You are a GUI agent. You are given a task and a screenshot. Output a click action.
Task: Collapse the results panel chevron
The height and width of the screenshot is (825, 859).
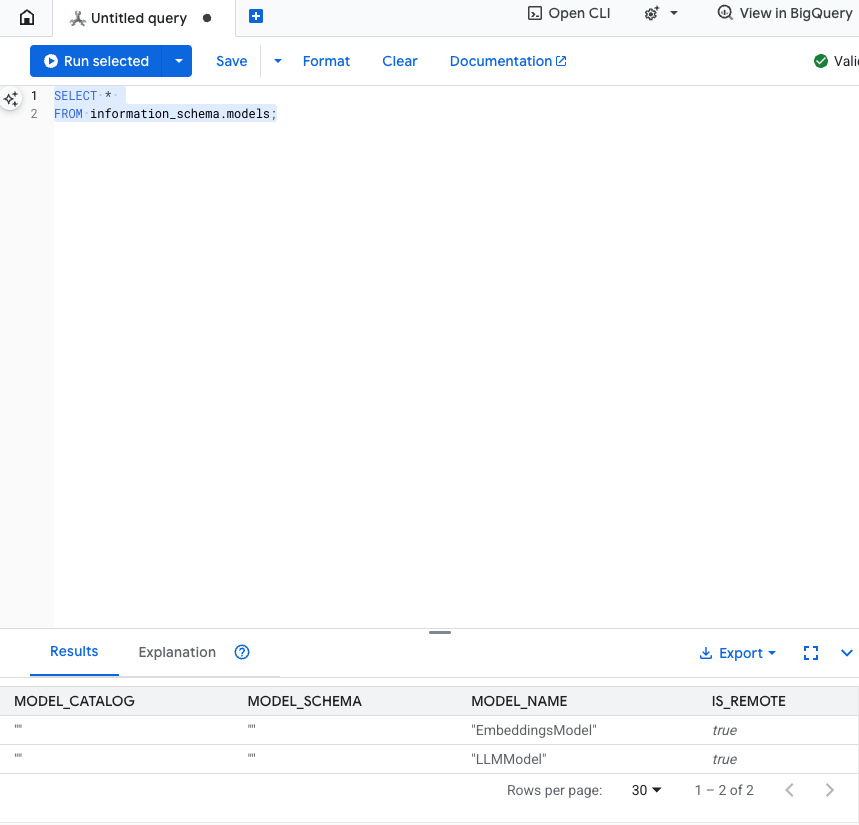point(846,653)
